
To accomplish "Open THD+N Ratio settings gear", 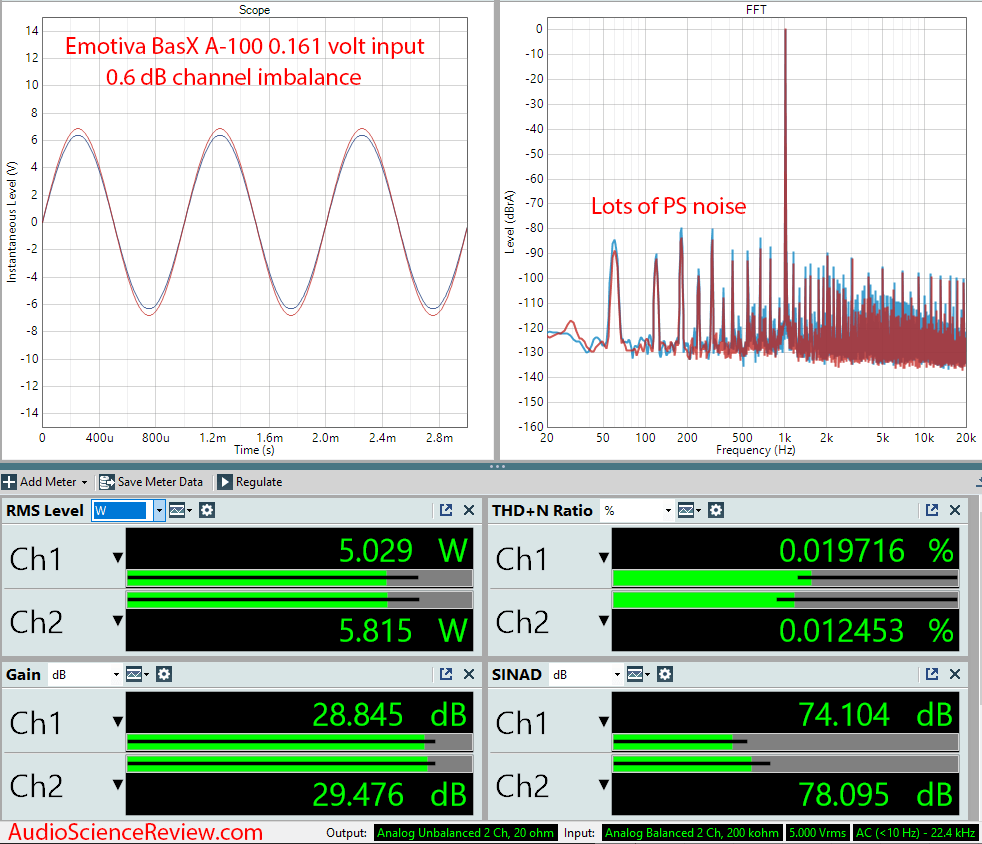I will 716,511.
